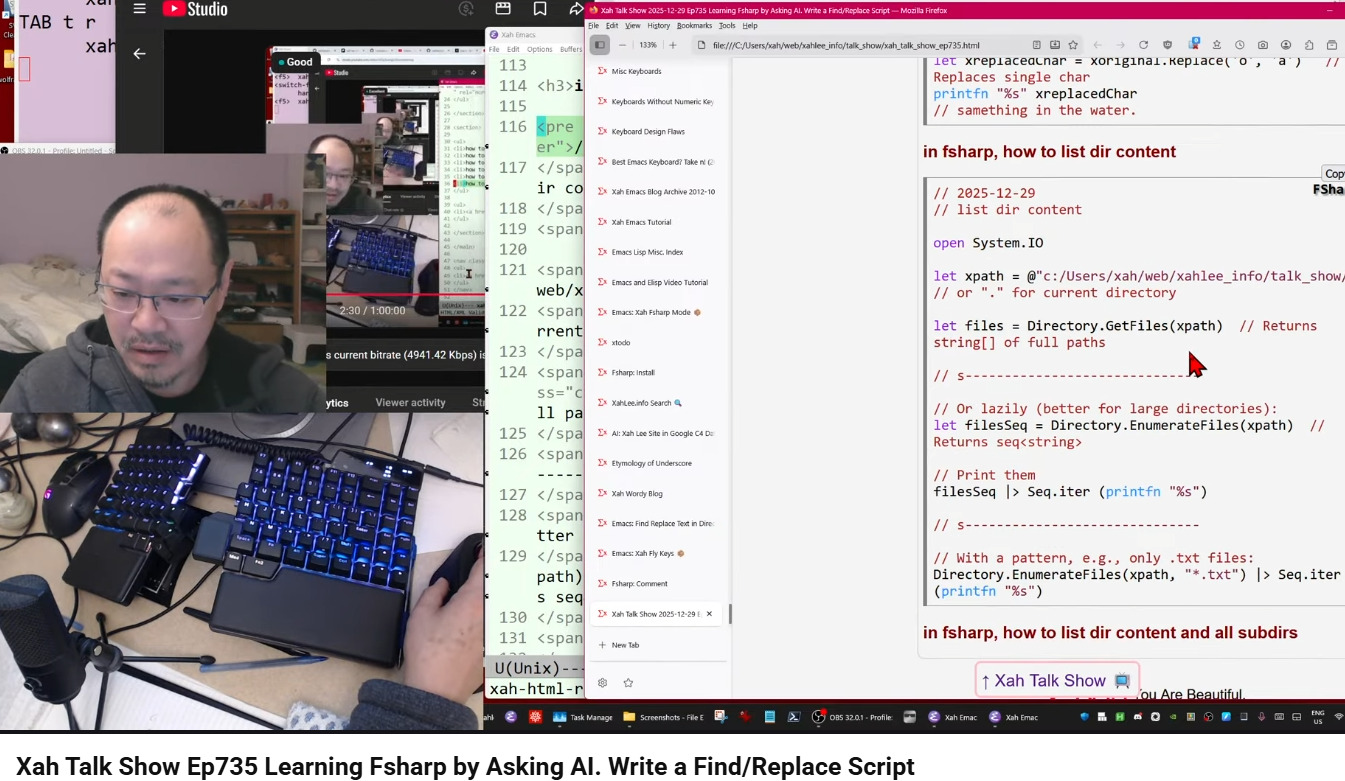
Task: Click the back arrow in YouTube Studio
Action: 139,54
